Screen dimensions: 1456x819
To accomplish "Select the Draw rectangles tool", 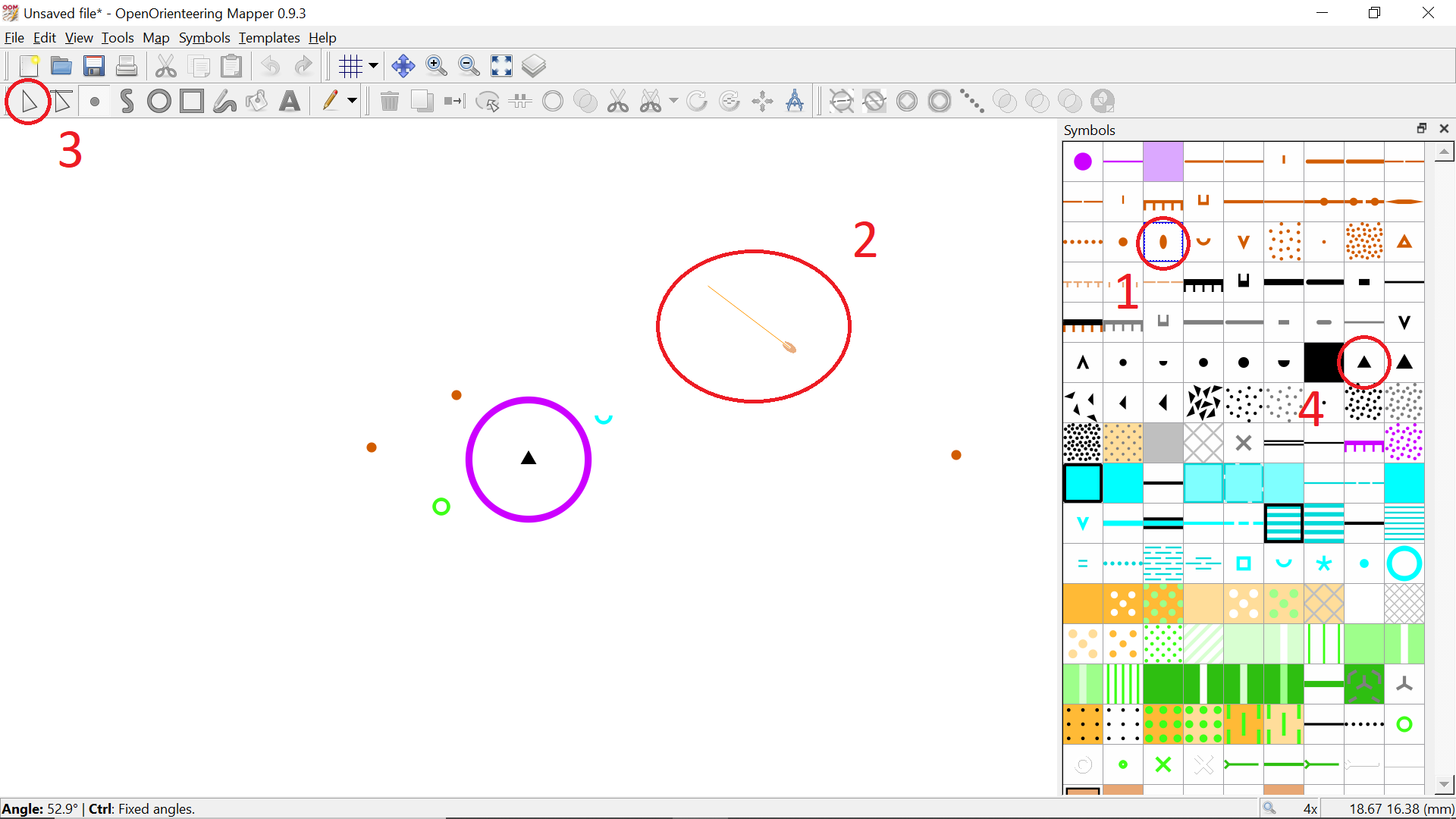I will (x=192, y=101).
